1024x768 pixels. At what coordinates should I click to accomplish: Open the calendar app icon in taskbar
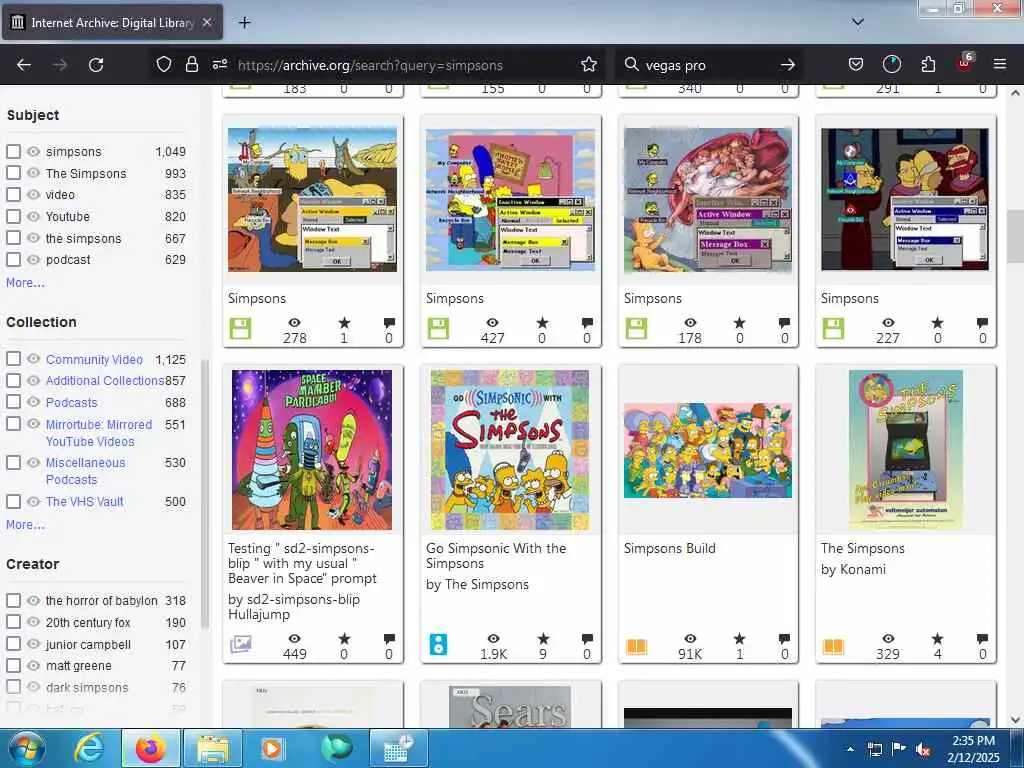398,749
